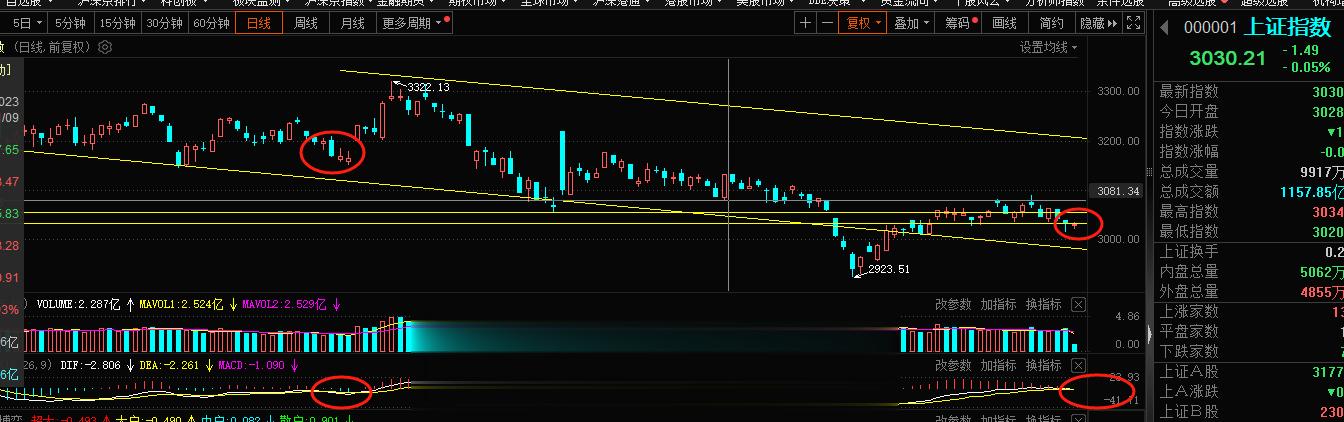Click the 下跌家数 row
This screenshot has width=1344, height=422.
tap(1250, 352)
